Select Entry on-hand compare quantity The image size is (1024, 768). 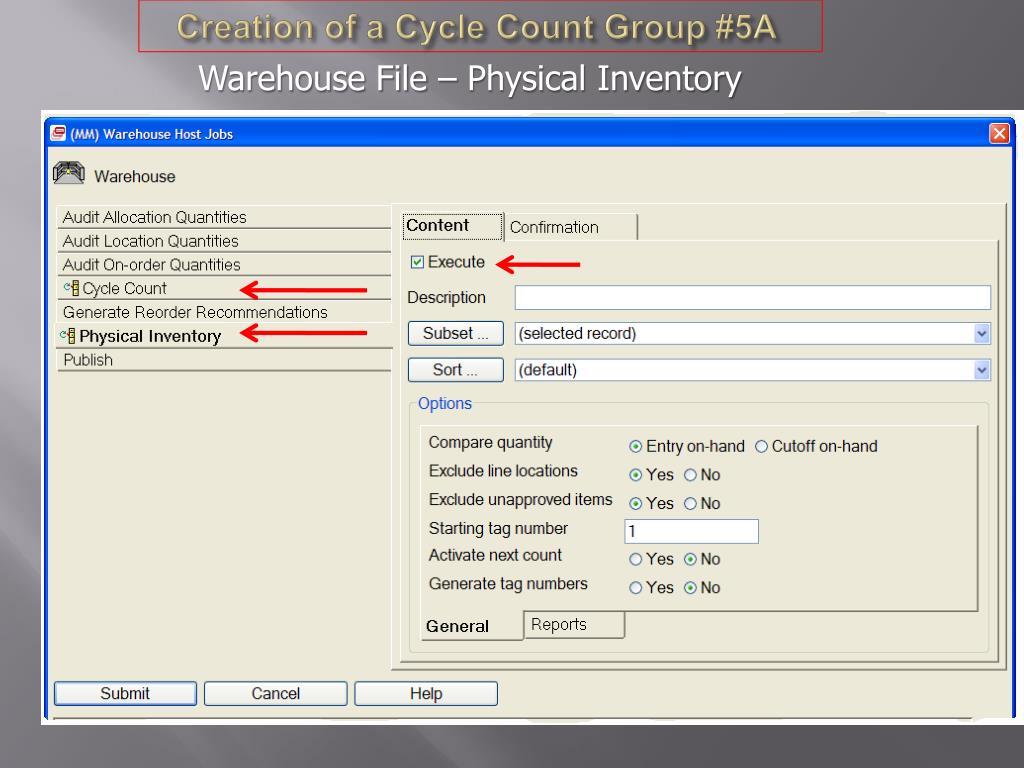pos(635,447)
